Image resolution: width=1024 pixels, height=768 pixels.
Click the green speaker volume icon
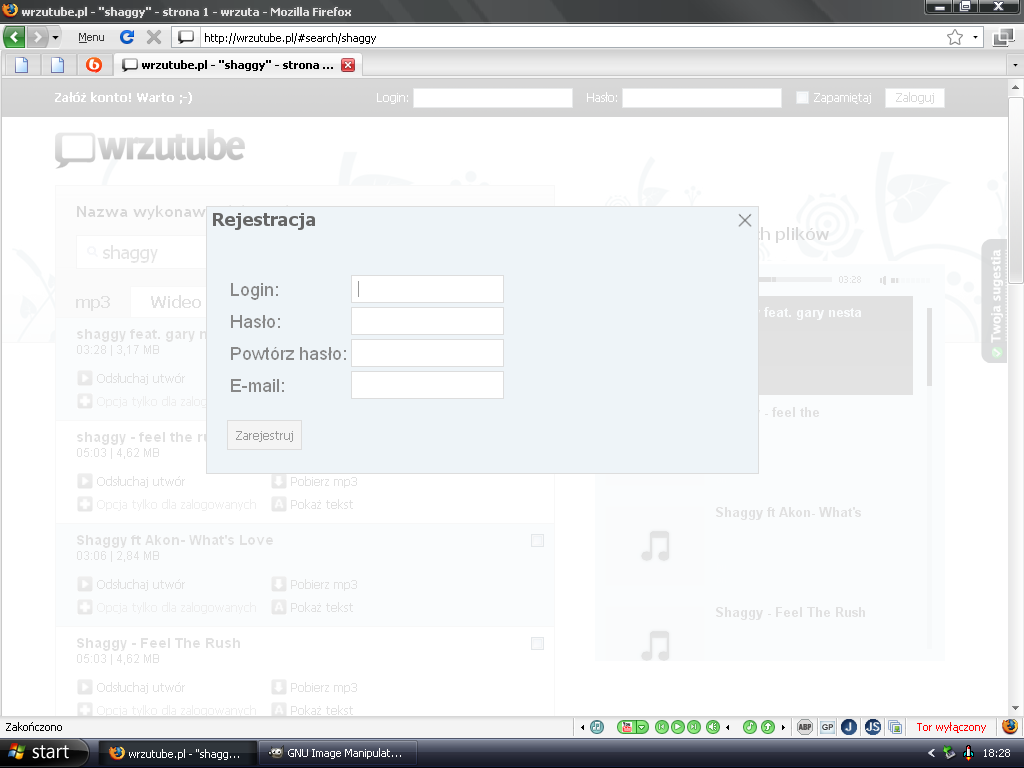click(713, 727)
